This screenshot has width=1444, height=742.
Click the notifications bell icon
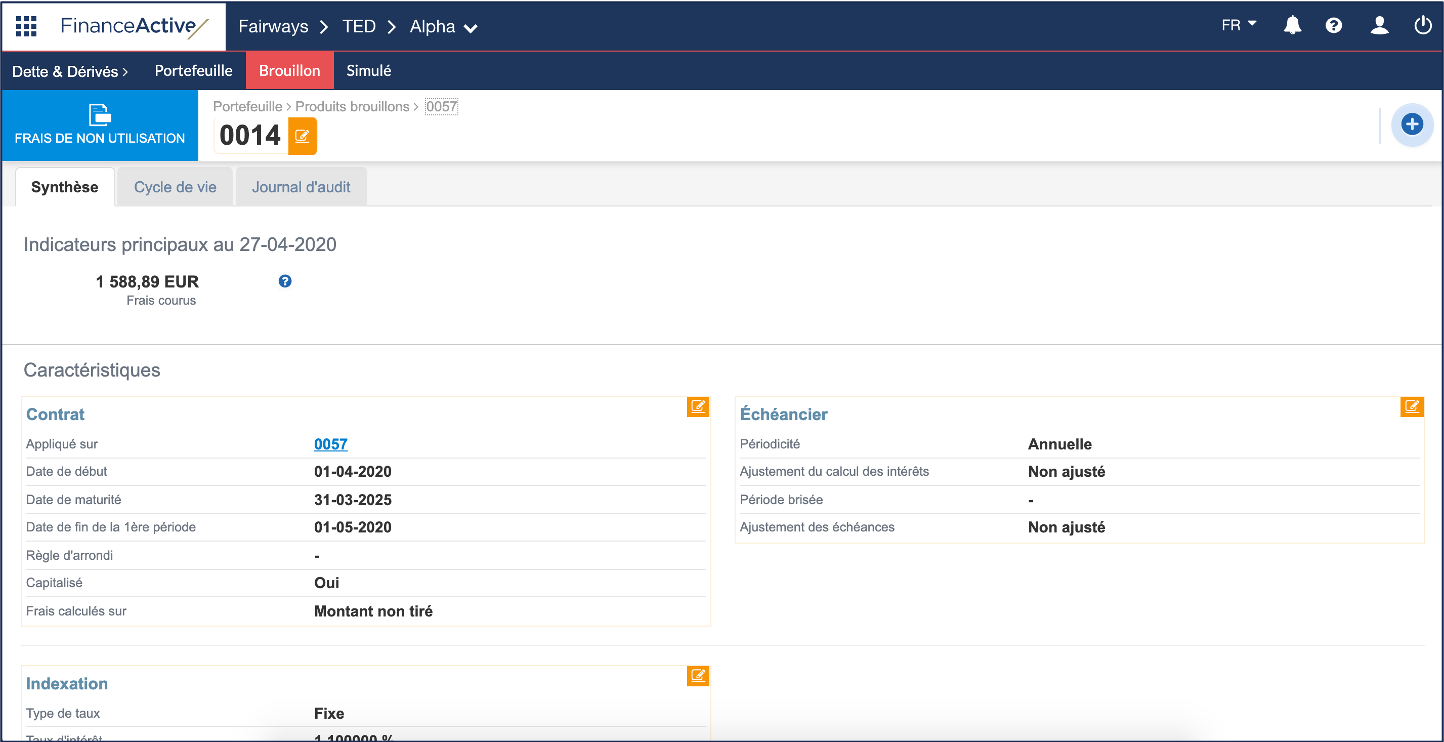[x=1292, y=26]
